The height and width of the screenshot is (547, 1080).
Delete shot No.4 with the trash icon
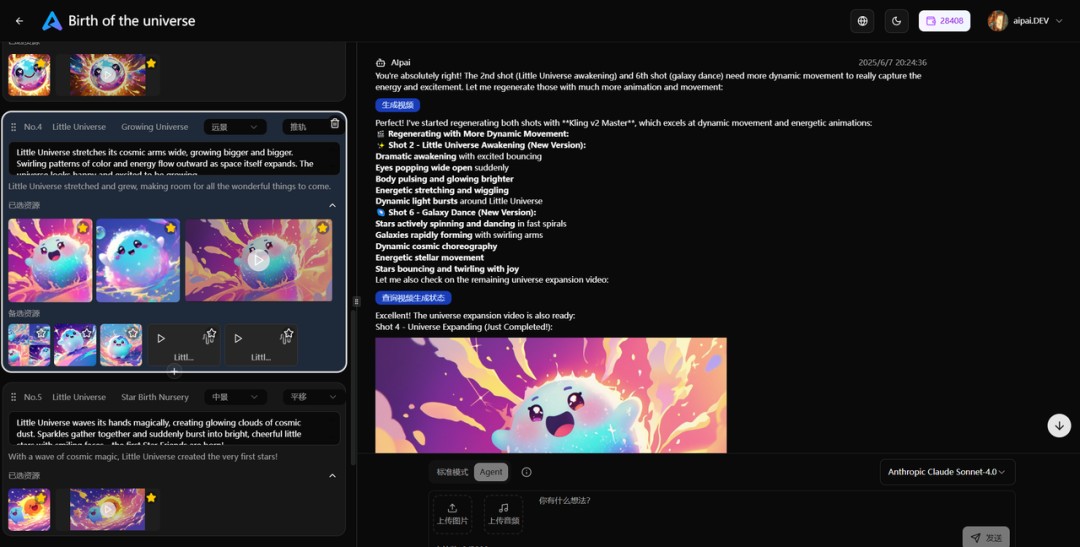[x=335, y=124]
